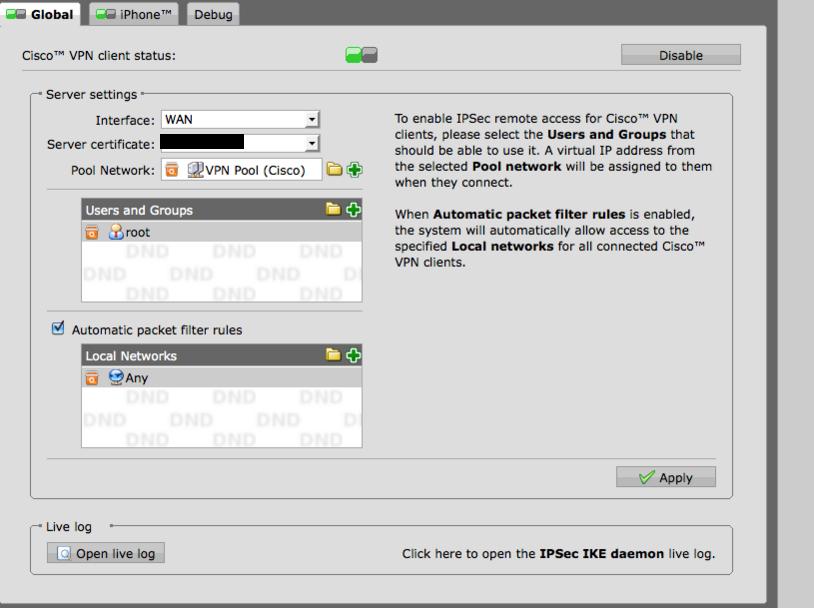Click the VPN Pool (Cisco) network icon

click(x=195, y=170)
